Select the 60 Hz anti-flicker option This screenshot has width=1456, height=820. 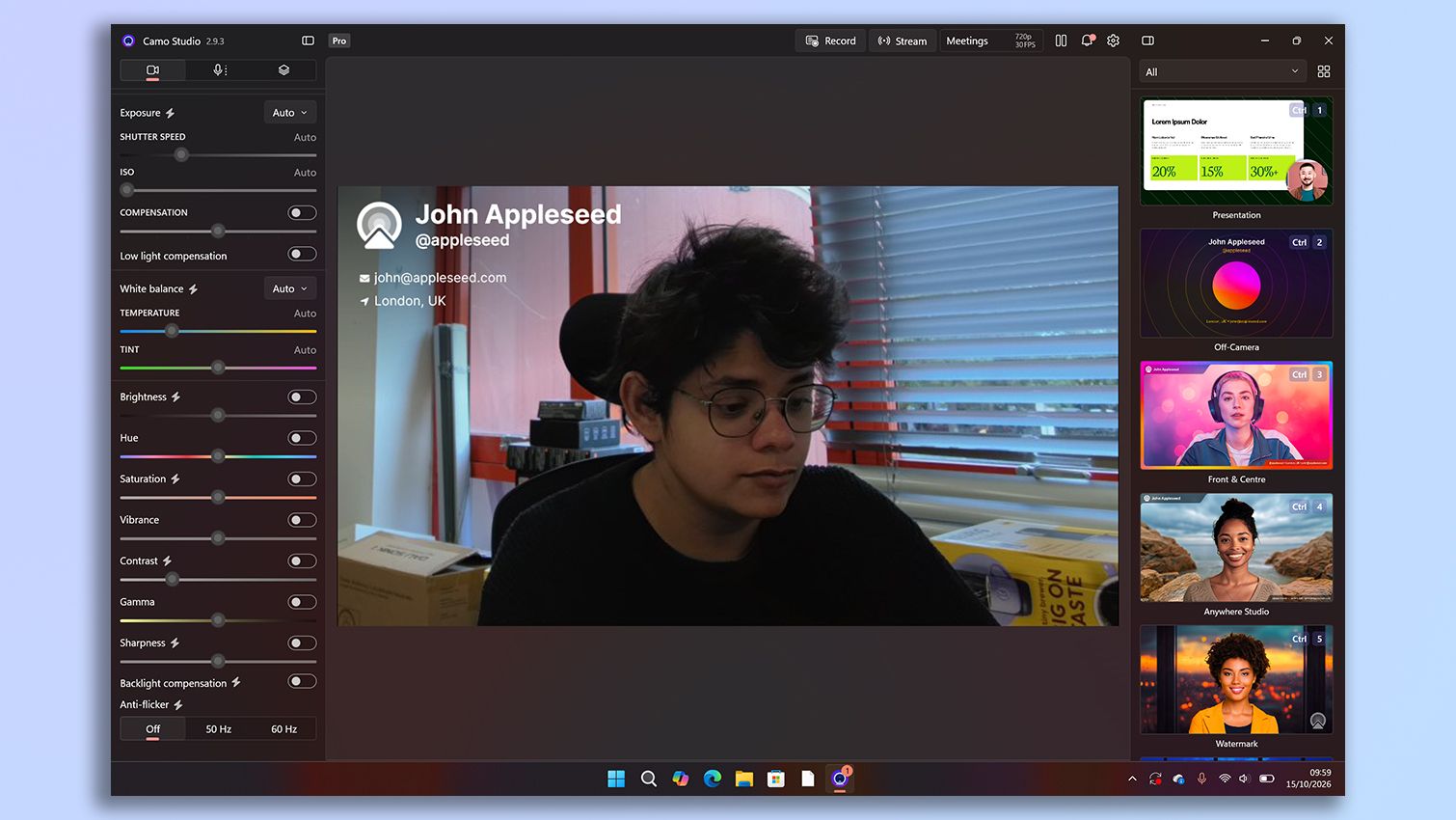pyautogui.click(x=283, y=729)
